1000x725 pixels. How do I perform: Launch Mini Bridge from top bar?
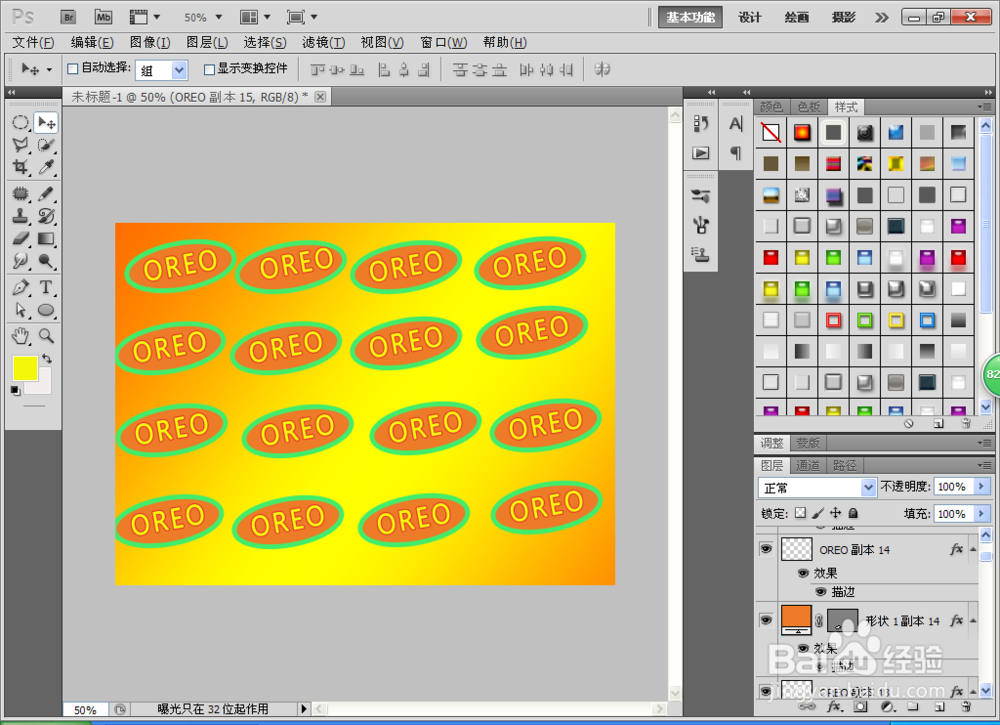pos(103,17)
